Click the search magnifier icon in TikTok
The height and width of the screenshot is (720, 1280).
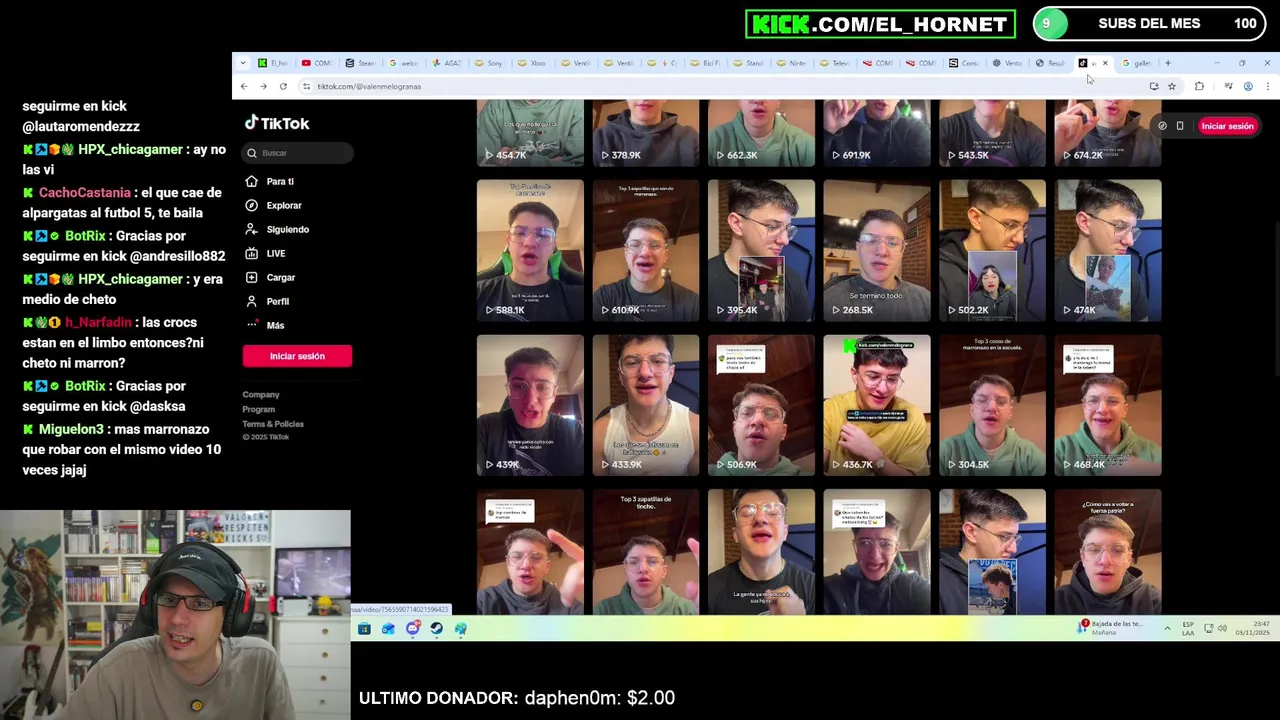(252, 153)
